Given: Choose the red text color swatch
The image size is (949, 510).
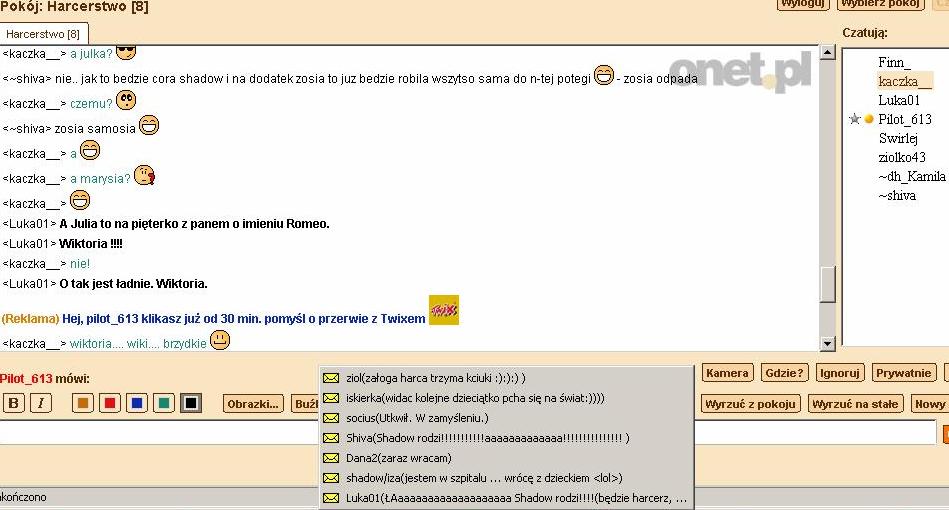Looking at the screenshot, I should point(110,403).
